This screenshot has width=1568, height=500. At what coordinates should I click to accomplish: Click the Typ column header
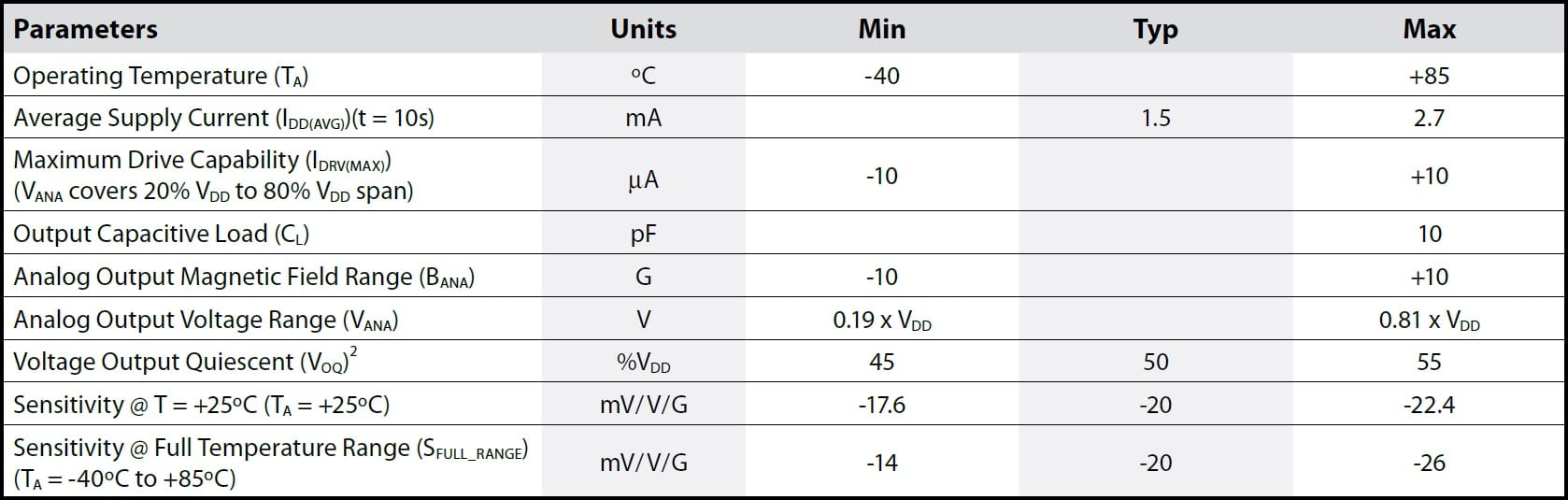click(x=1155, y=30)
